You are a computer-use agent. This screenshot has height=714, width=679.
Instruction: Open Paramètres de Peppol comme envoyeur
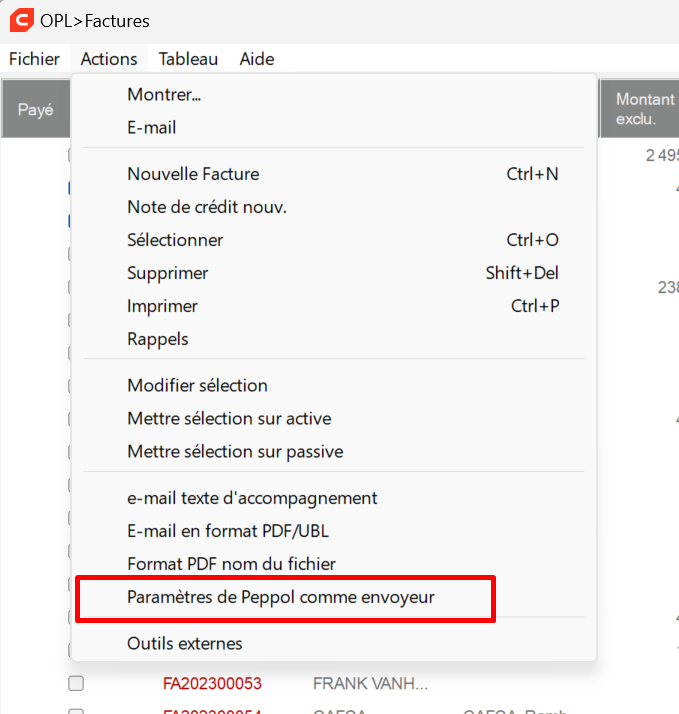pyautogui.click(x=334, y=597)
